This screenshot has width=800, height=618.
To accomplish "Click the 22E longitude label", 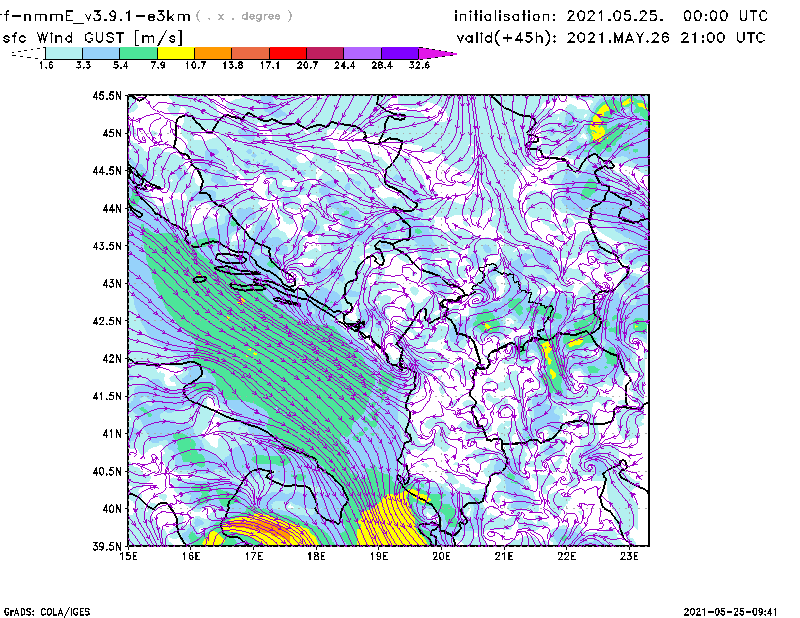I will (566, 556).
